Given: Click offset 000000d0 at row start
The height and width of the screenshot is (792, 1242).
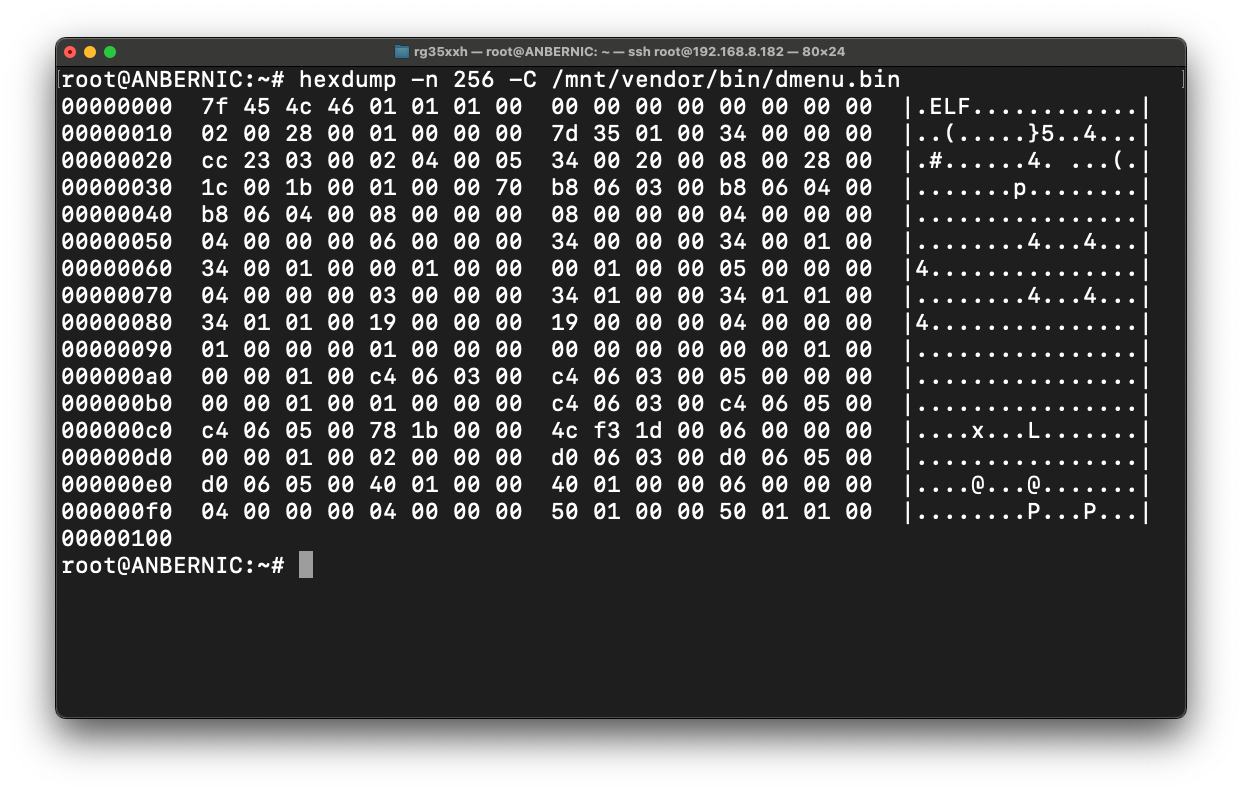Looking at the screenshot, I should point(117,457).
